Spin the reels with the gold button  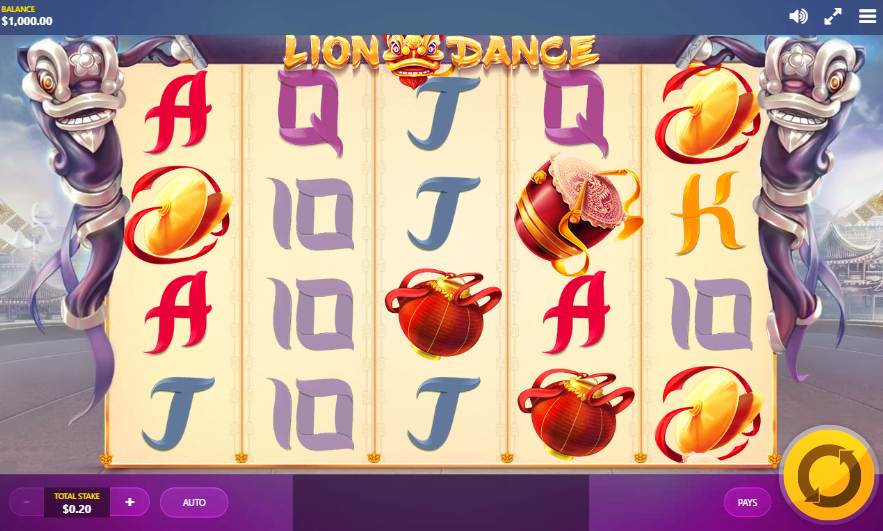click(x=829, y=476)
